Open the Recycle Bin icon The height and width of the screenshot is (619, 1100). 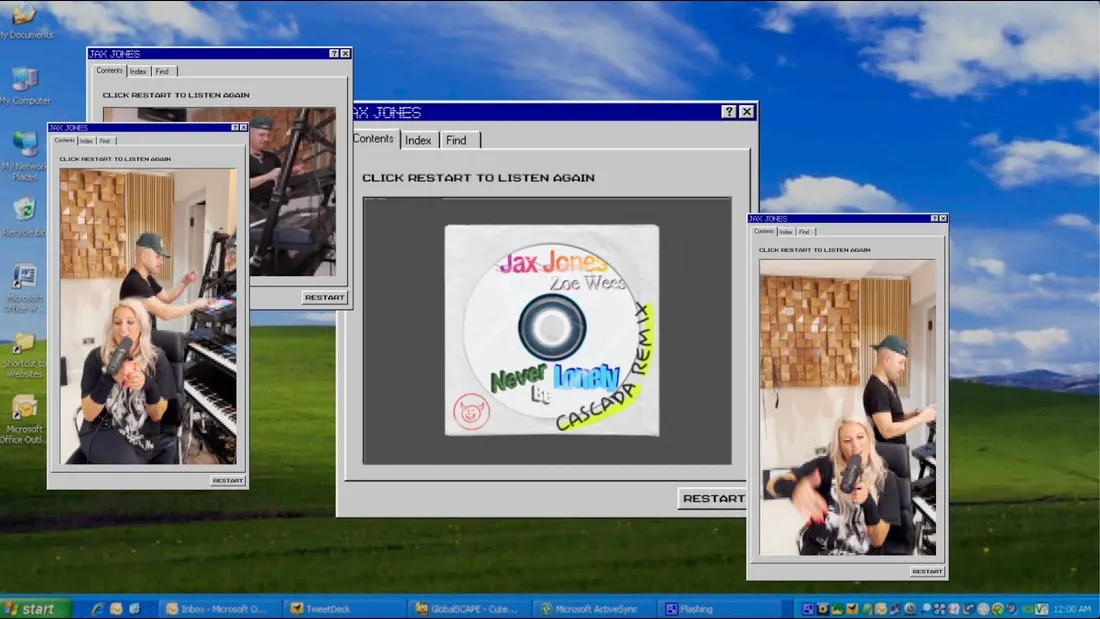click(x=24, y=210)
